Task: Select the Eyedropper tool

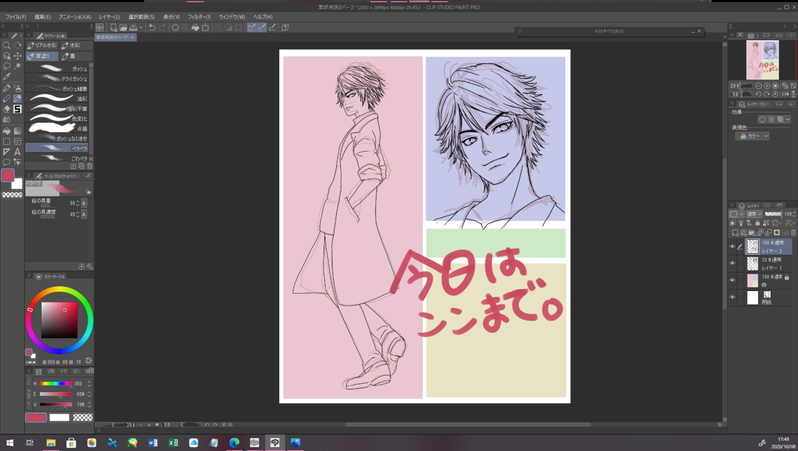Action: point(7,77)
